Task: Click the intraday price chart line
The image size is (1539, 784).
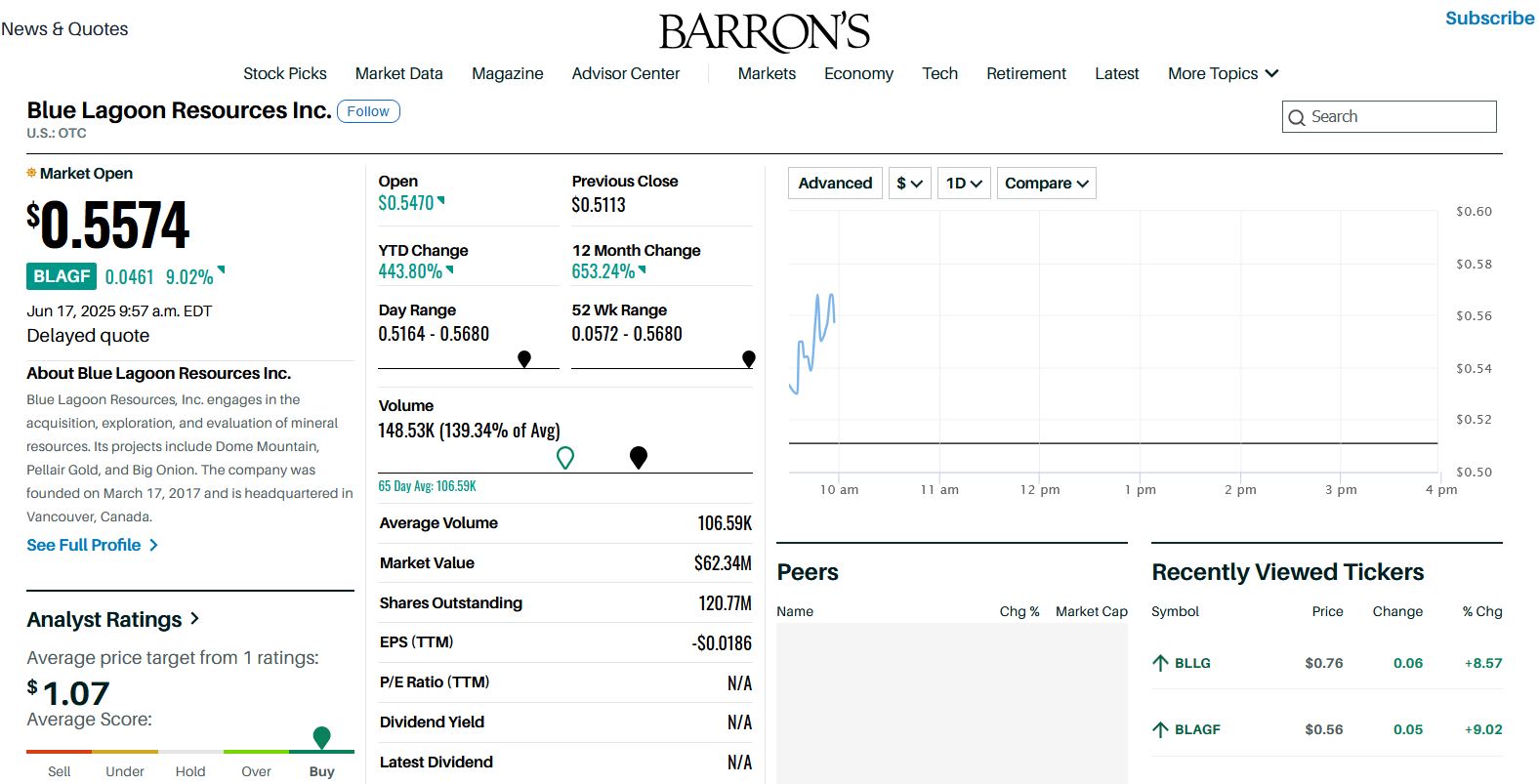Action: [x=811, y=343]
